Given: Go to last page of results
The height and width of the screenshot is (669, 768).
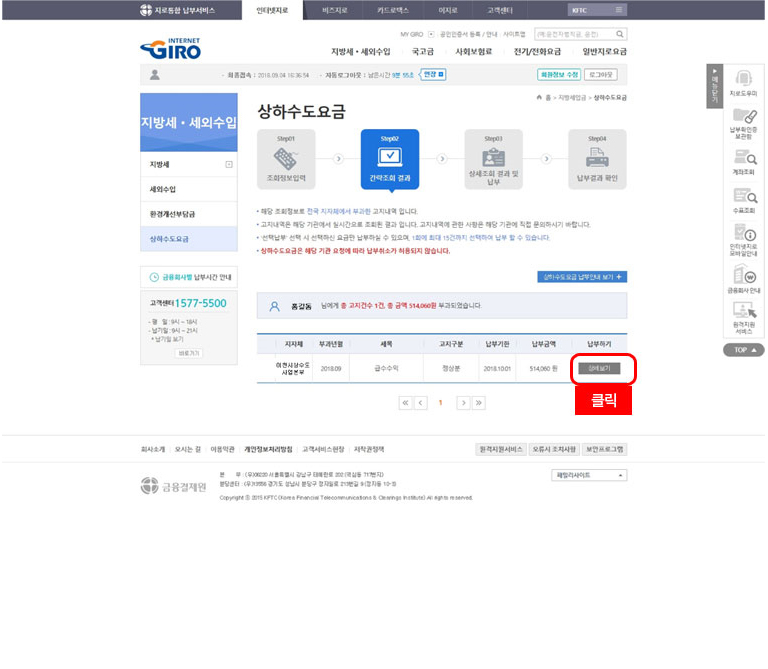Looking at the screenshot, I should [x=479, y=403].
